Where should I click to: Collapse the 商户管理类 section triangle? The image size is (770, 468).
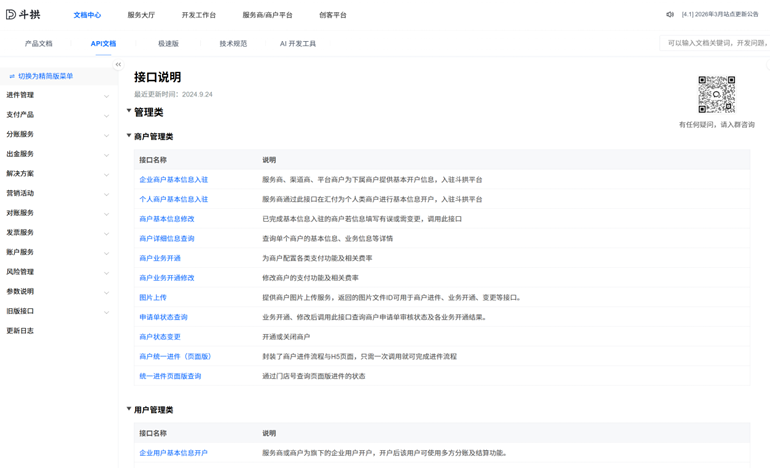(x=129, y=135)
